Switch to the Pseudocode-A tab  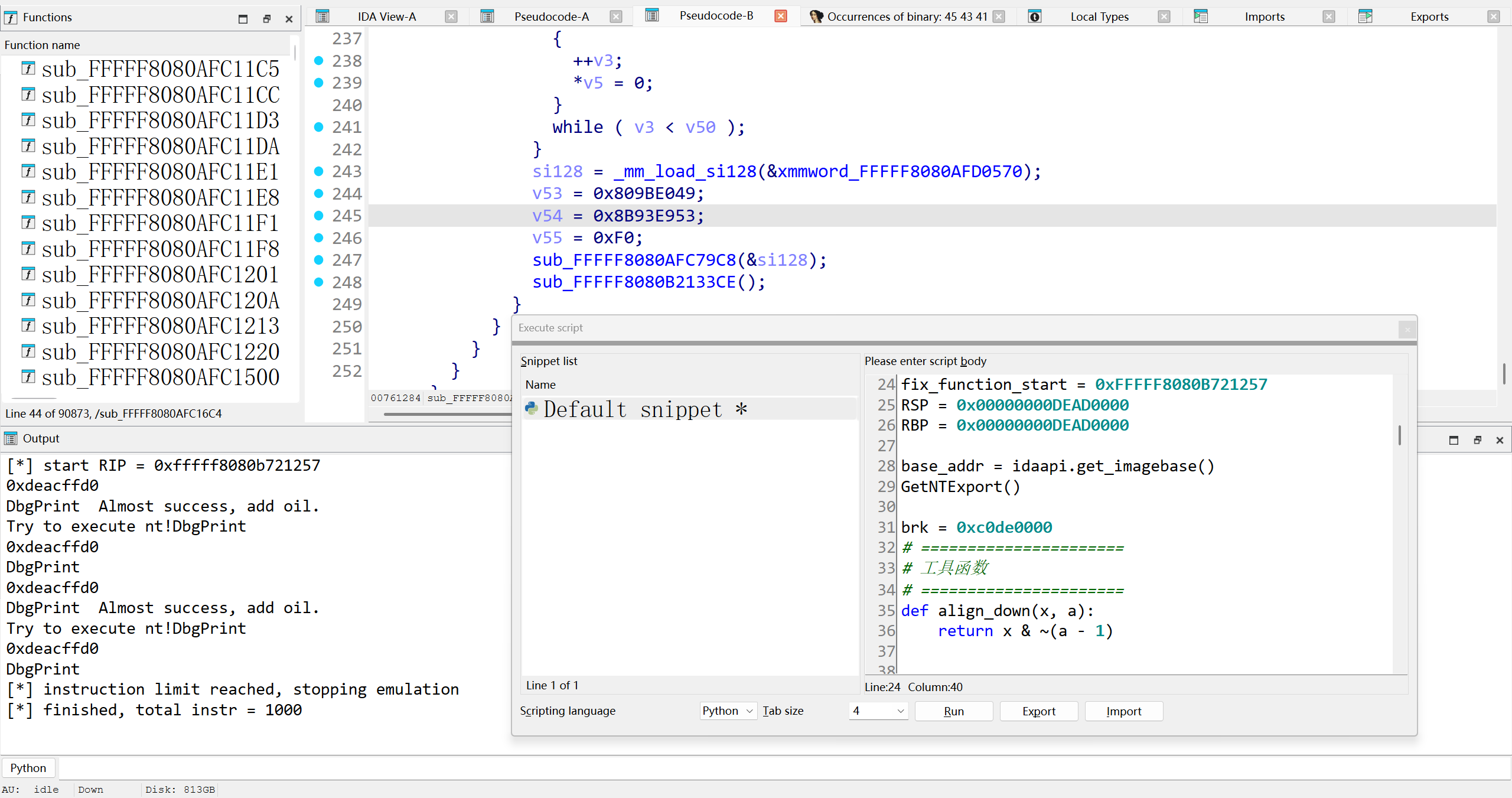tap(551, 17)
